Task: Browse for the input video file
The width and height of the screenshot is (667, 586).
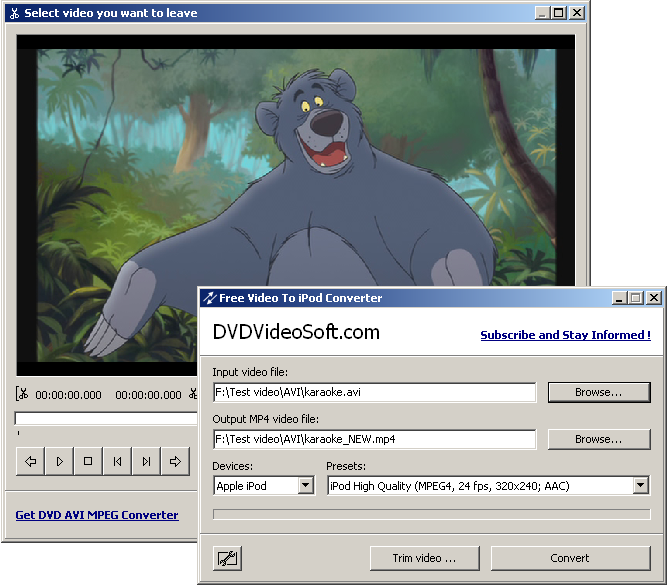Action: pyautogui.click(x=599, y=392)
